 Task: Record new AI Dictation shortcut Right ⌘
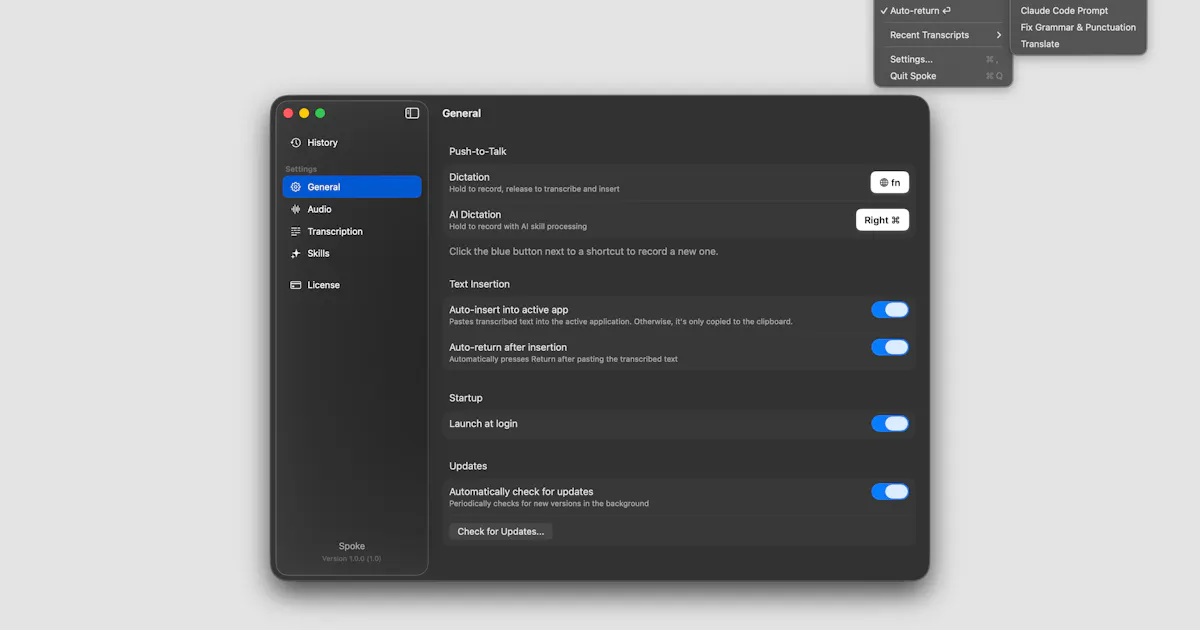click(882, 220)
